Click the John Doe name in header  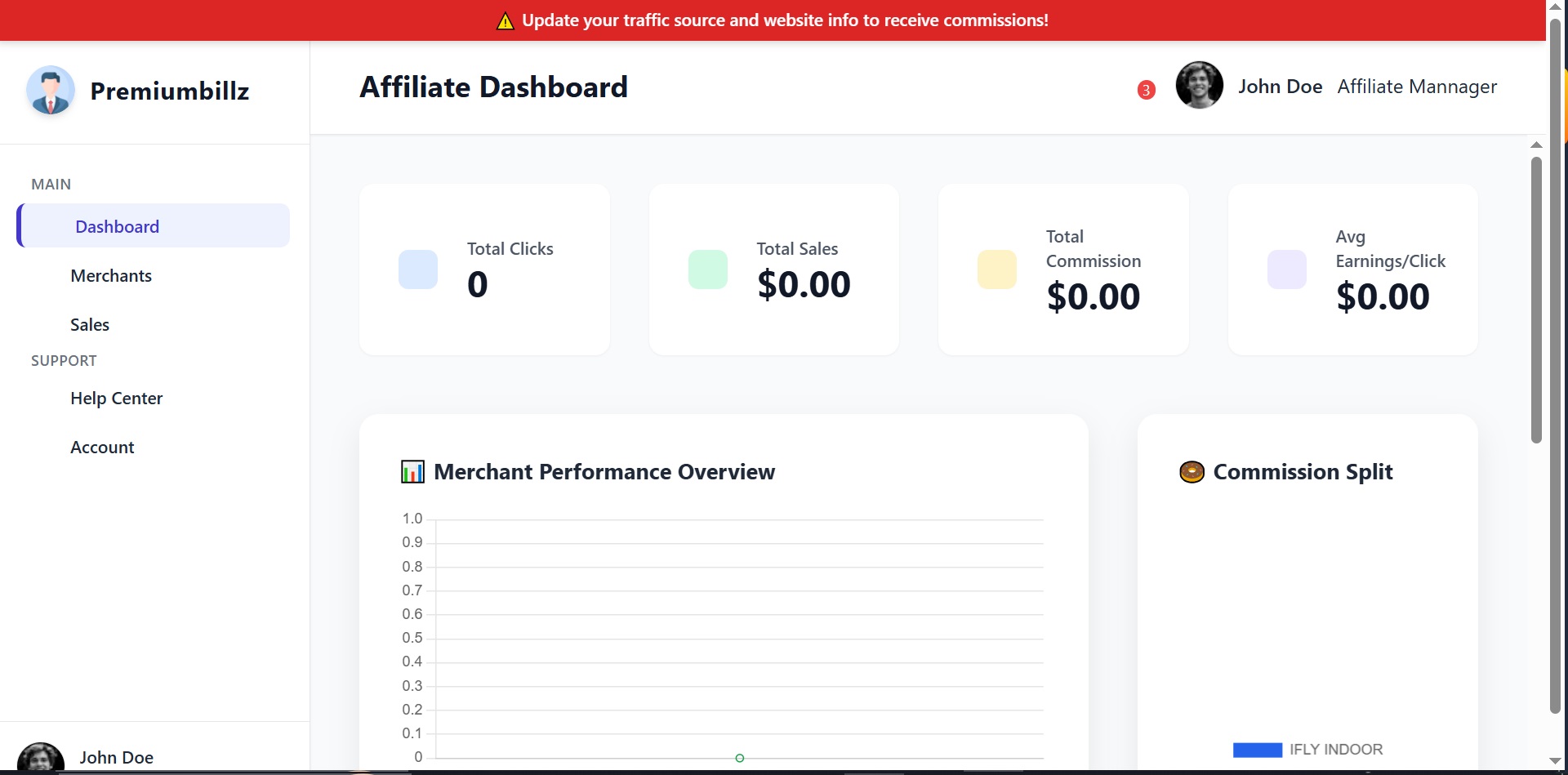[x=1280, y=87]
